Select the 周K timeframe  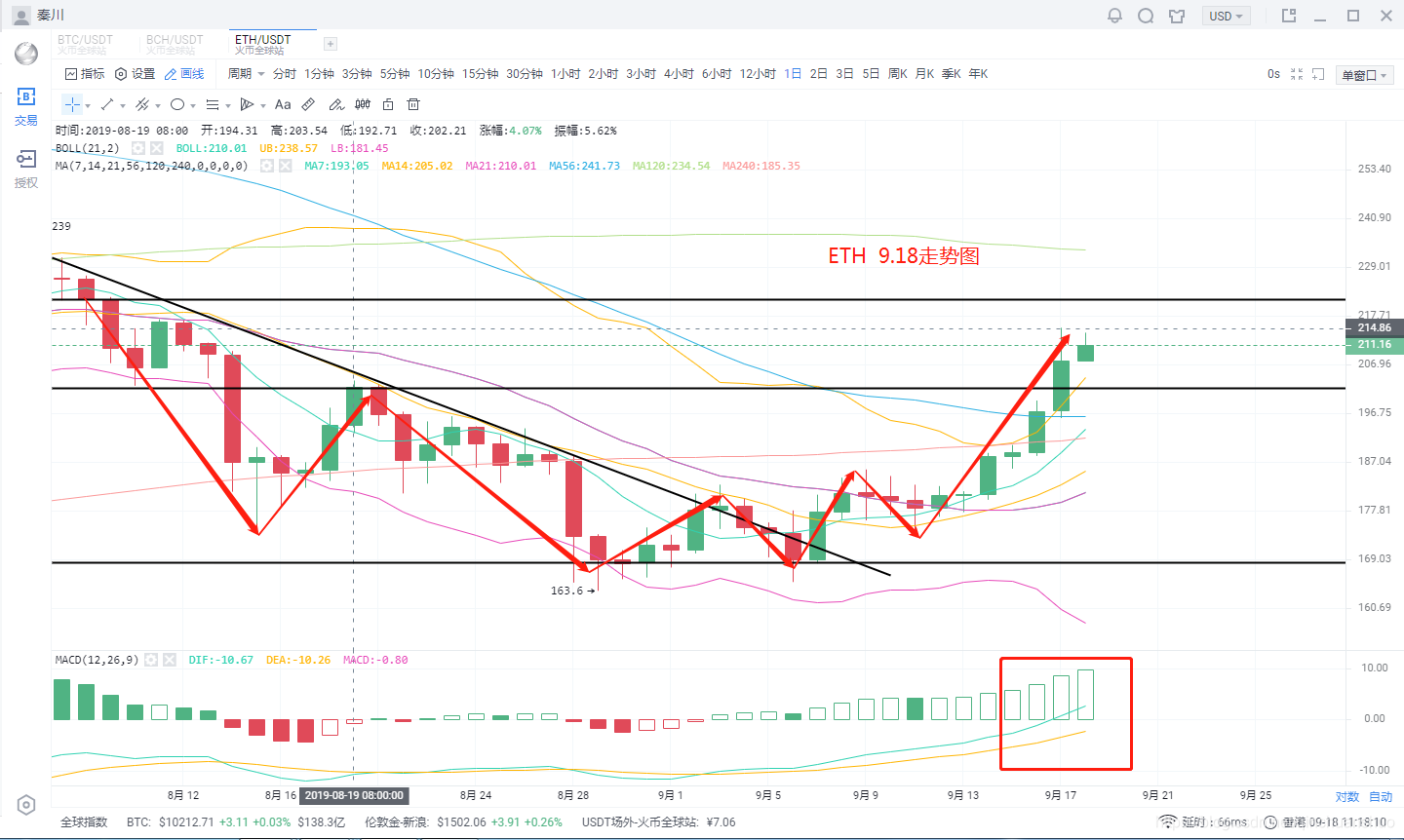click(898, 74)
